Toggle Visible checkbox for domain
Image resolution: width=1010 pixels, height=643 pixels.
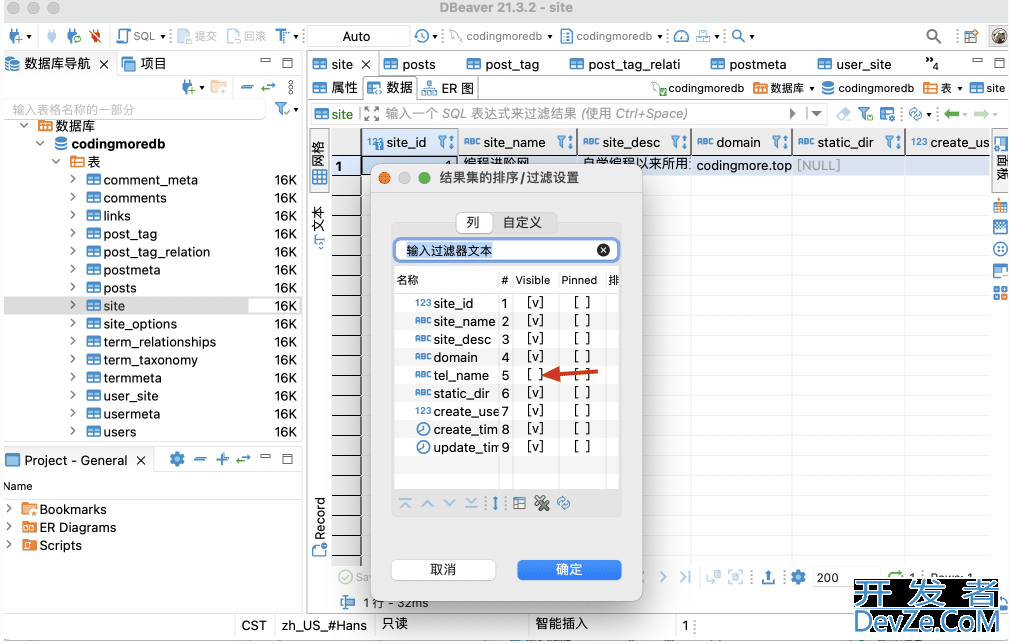(x=535, y=357)
